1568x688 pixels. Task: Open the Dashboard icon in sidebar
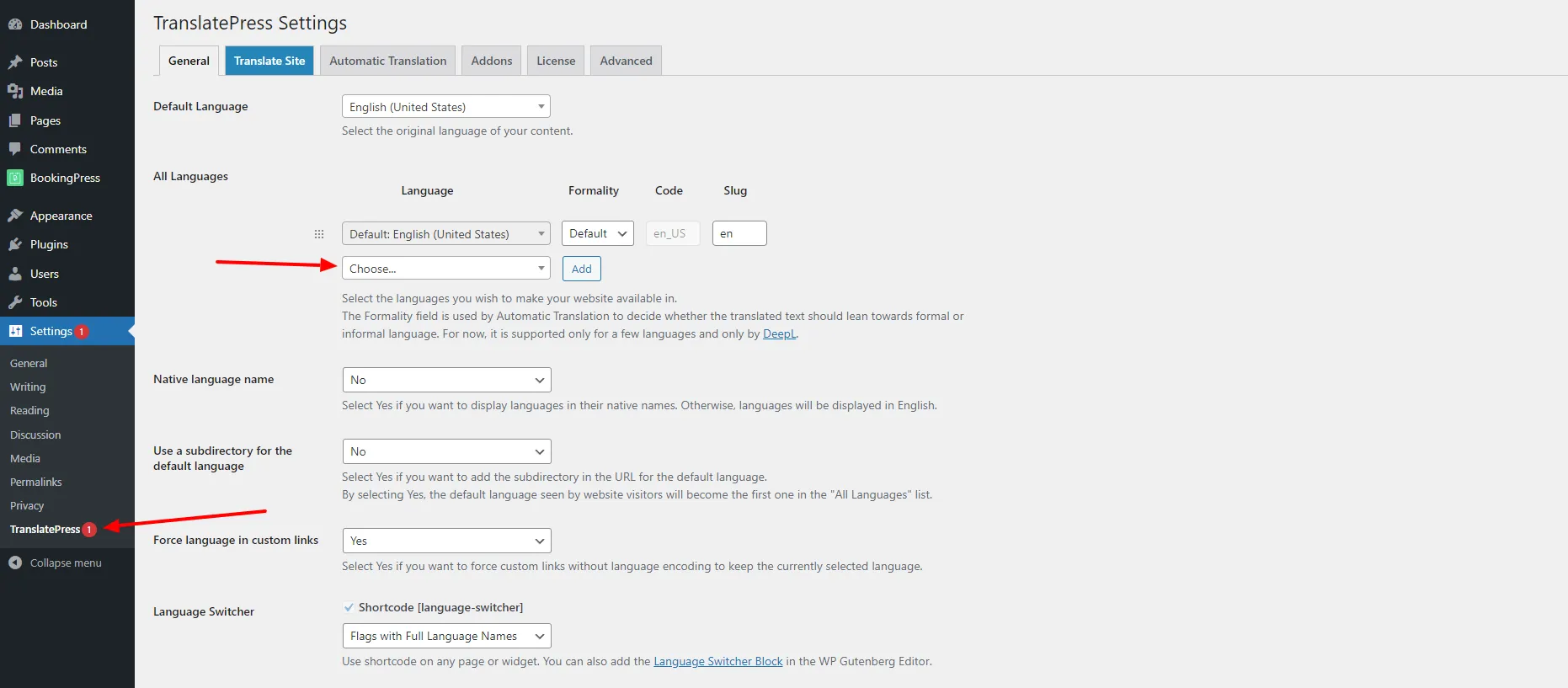[15, 24]
